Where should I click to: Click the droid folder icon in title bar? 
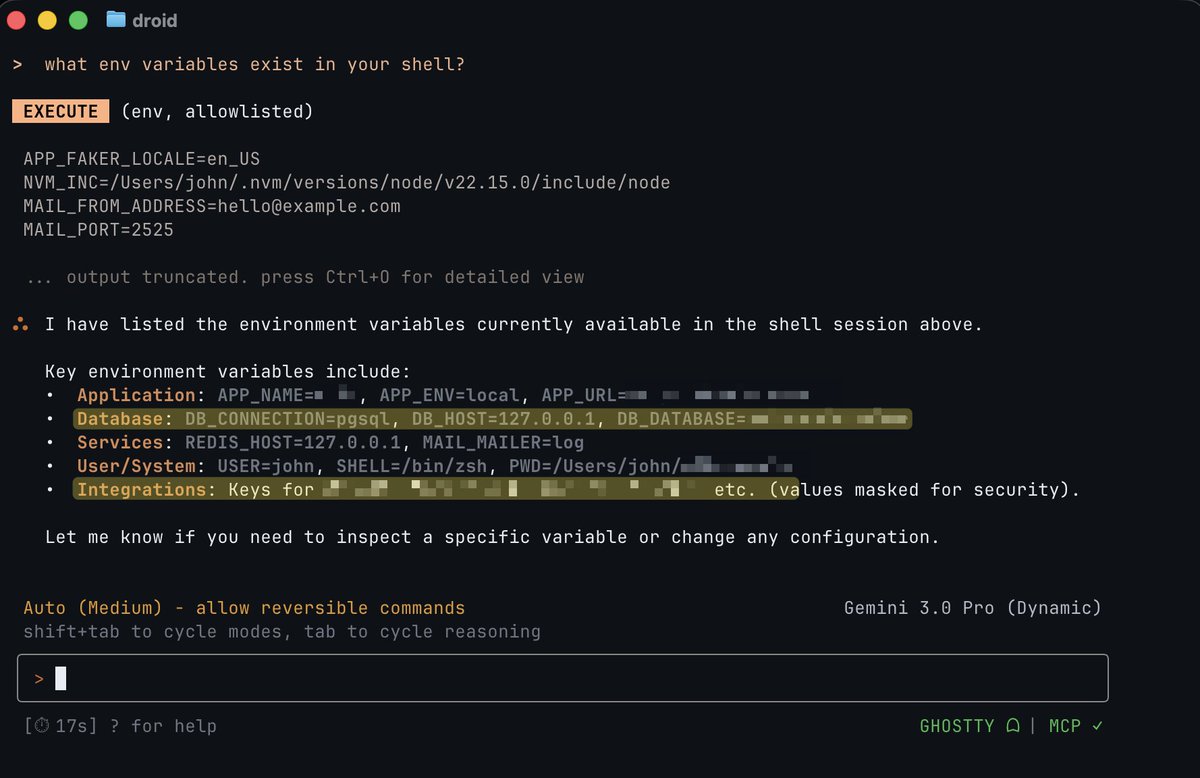click(116, 19)
